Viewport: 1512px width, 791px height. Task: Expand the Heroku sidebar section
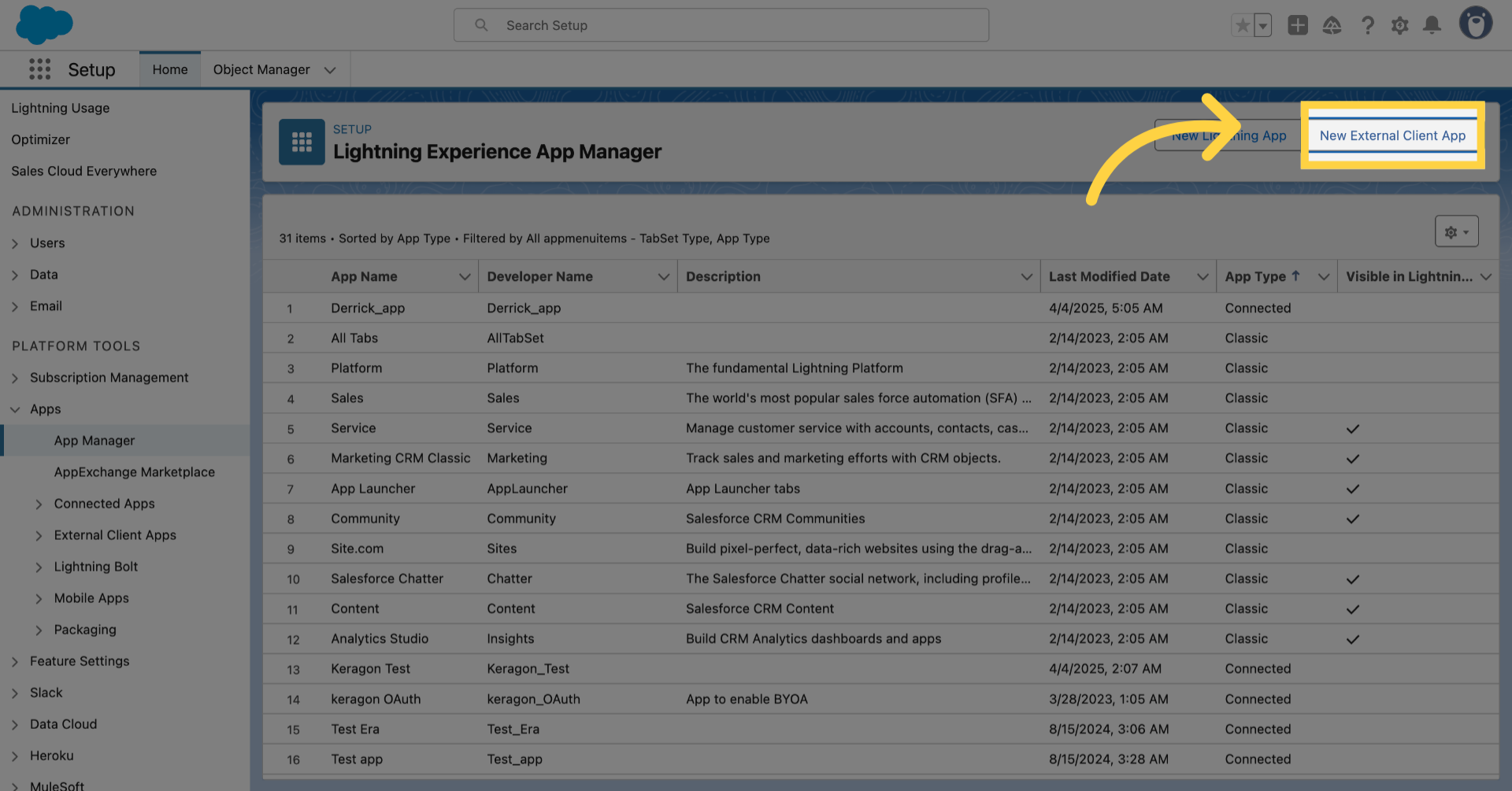(x=15, y=756)
